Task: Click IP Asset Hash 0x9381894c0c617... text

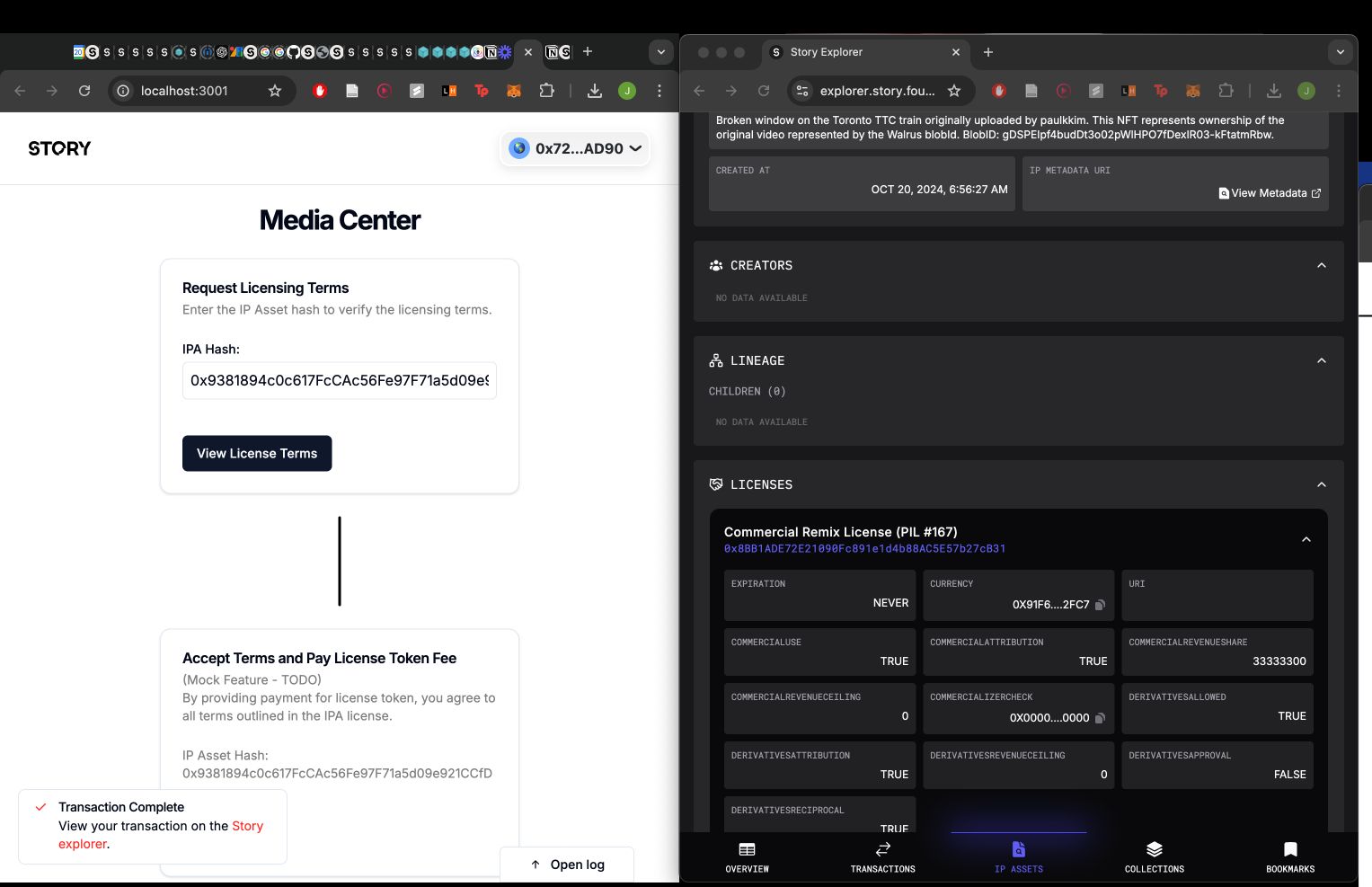Action: coord(337,773)
